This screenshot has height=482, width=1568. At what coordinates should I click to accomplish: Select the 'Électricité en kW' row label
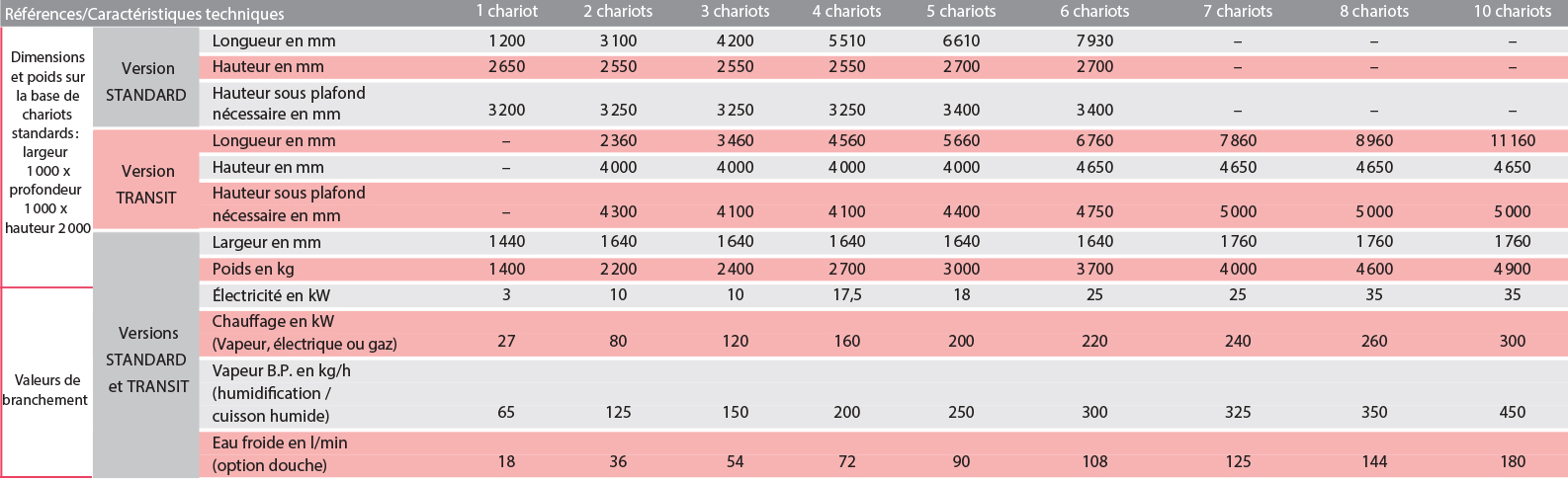[271, 294]
